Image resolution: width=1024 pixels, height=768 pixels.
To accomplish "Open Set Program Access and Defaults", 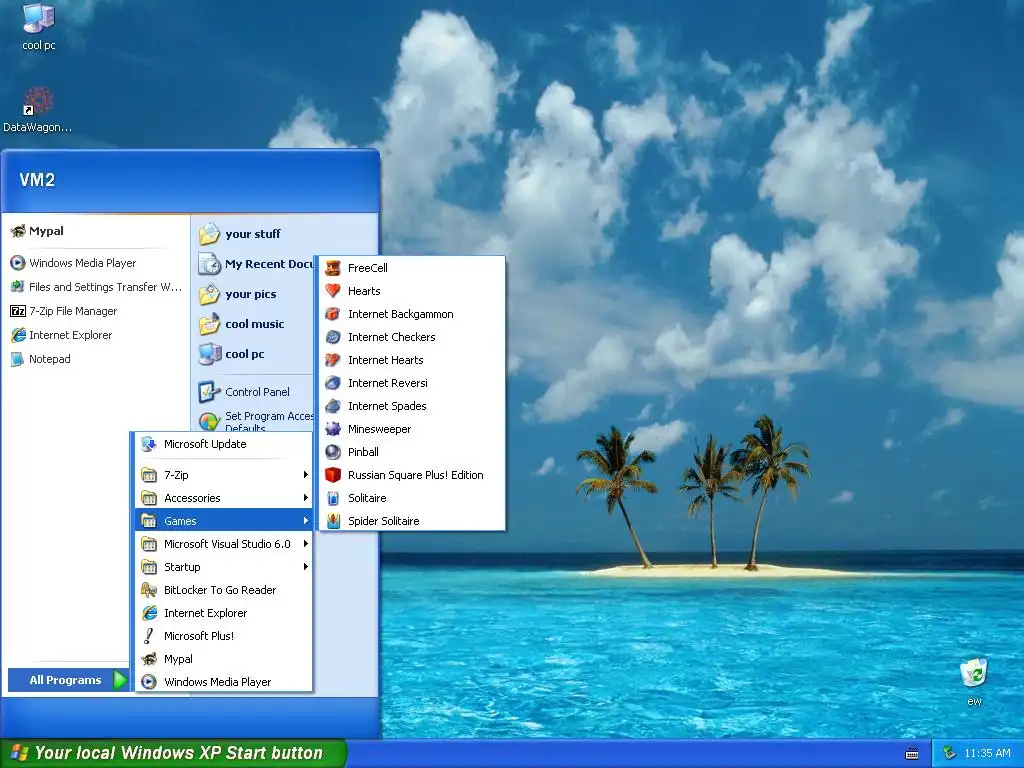I will [x=255, y=421].
